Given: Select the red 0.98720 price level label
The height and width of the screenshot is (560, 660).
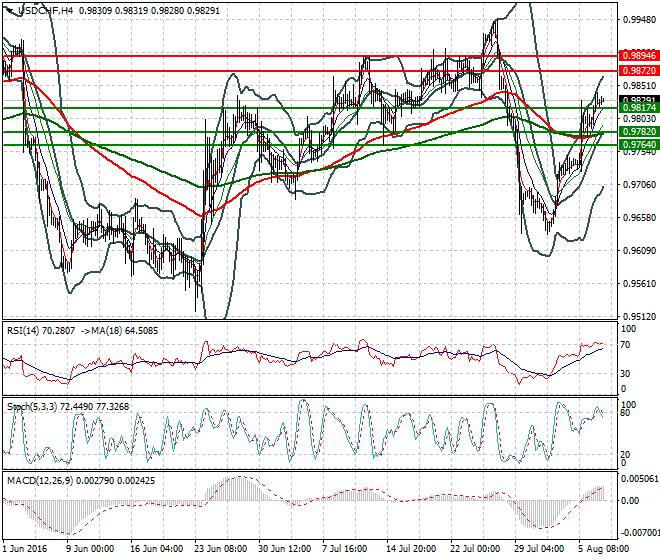Looking at the screenshot, I should [639, 71].
